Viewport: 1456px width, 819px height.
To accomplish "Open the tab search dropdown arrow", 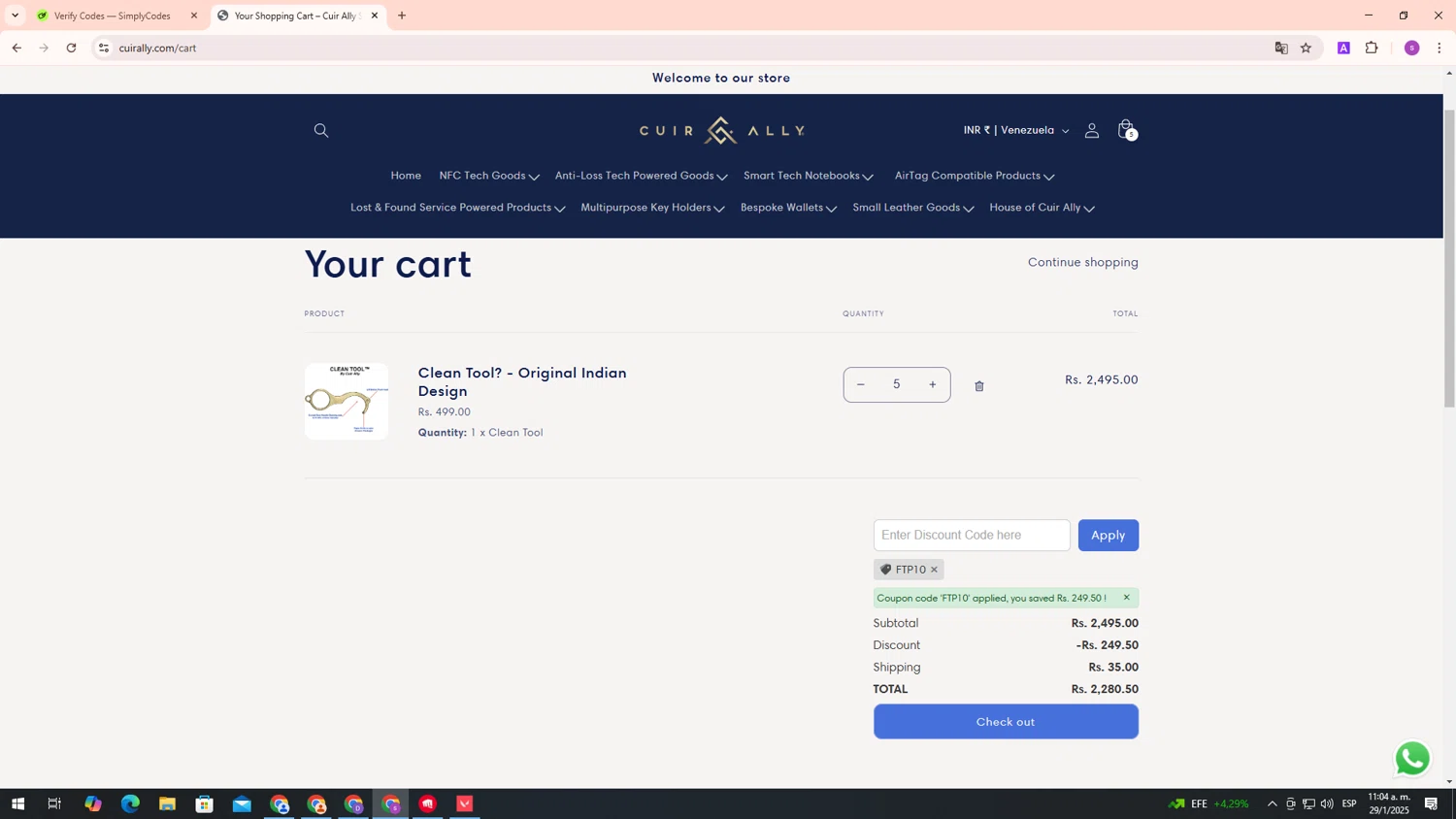I will click(15, 16).
